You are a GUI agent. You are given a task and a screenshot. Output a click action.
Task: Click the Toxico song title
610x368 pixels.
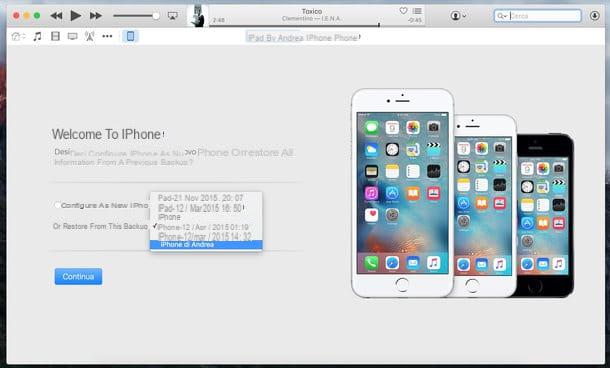point(312,11)
